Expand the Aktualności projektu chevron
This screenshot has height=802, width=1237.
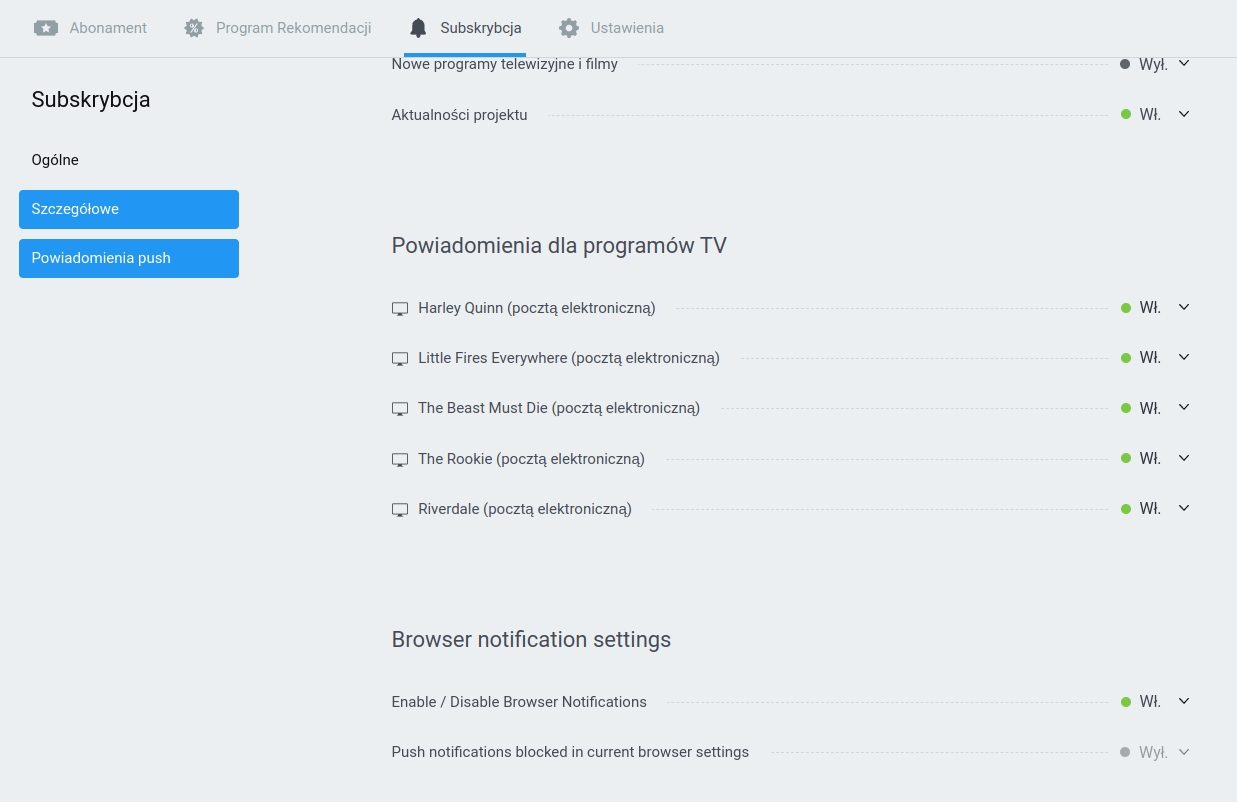point(1184,114)
